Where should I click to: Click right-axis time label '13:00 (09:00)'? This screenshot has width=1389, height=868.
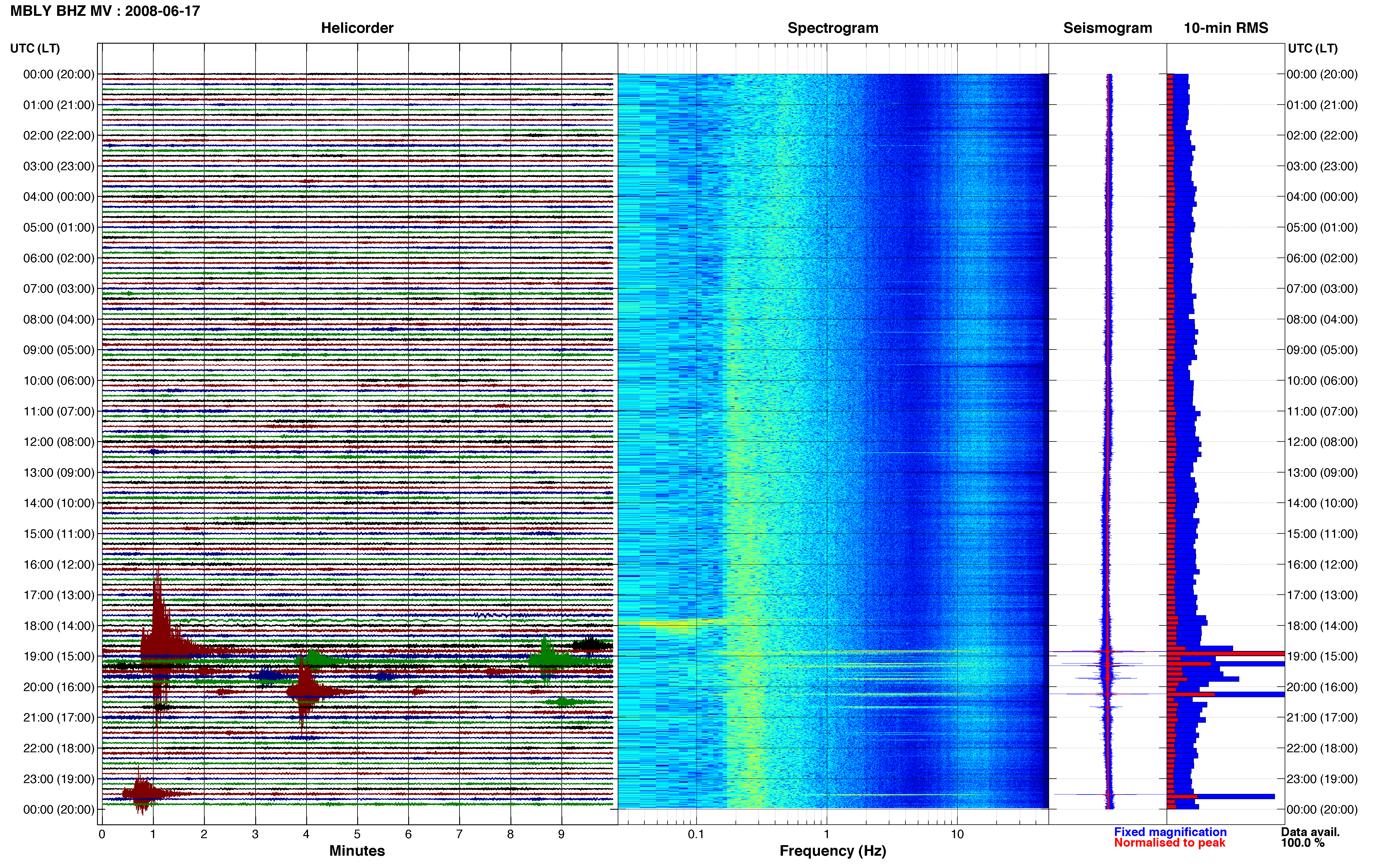[1322, 473]
